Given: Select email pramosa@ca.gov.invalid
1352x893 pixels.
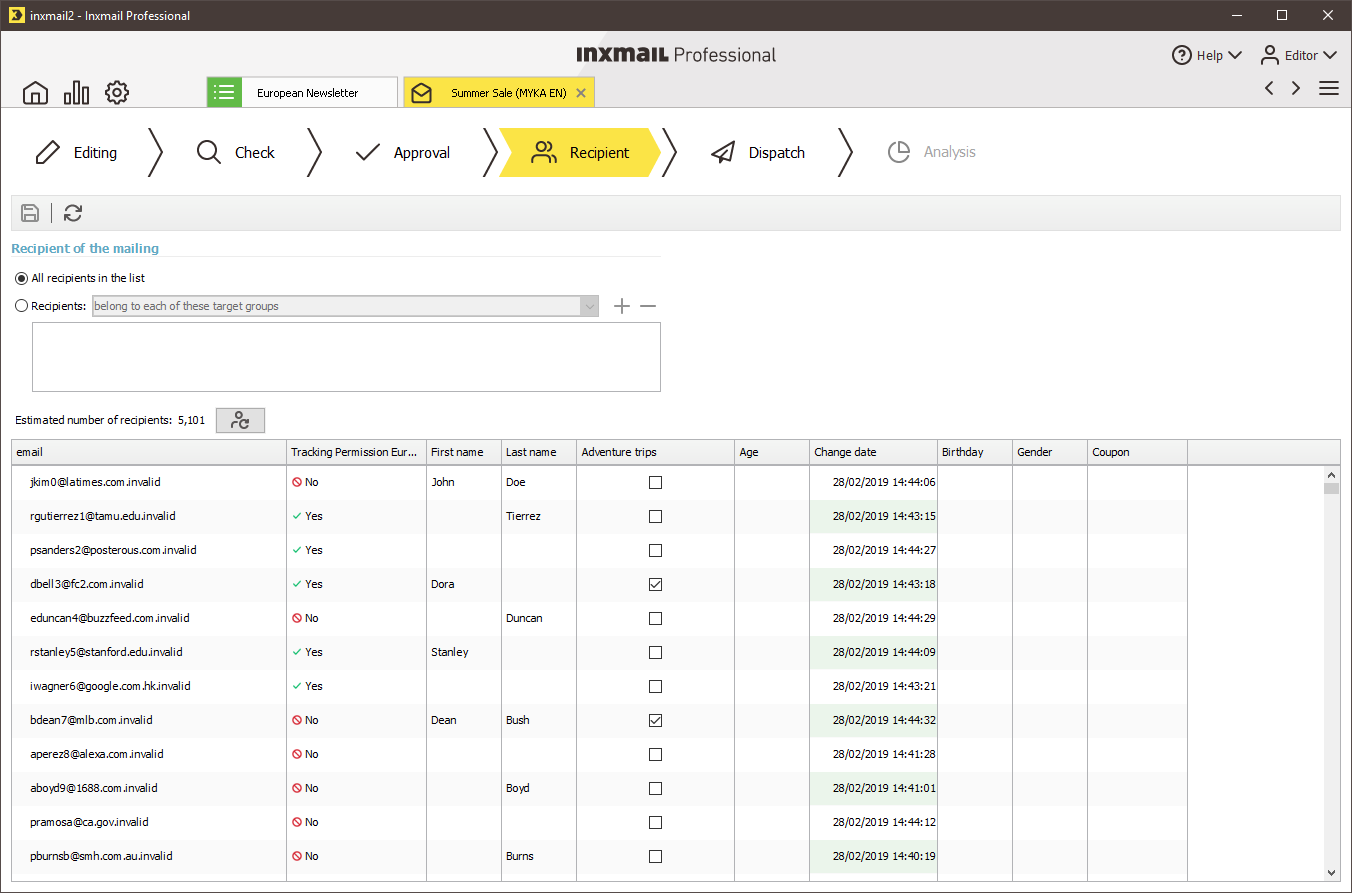Looking at the screenshot, I should pyautogui.click(x=89, y=822).
